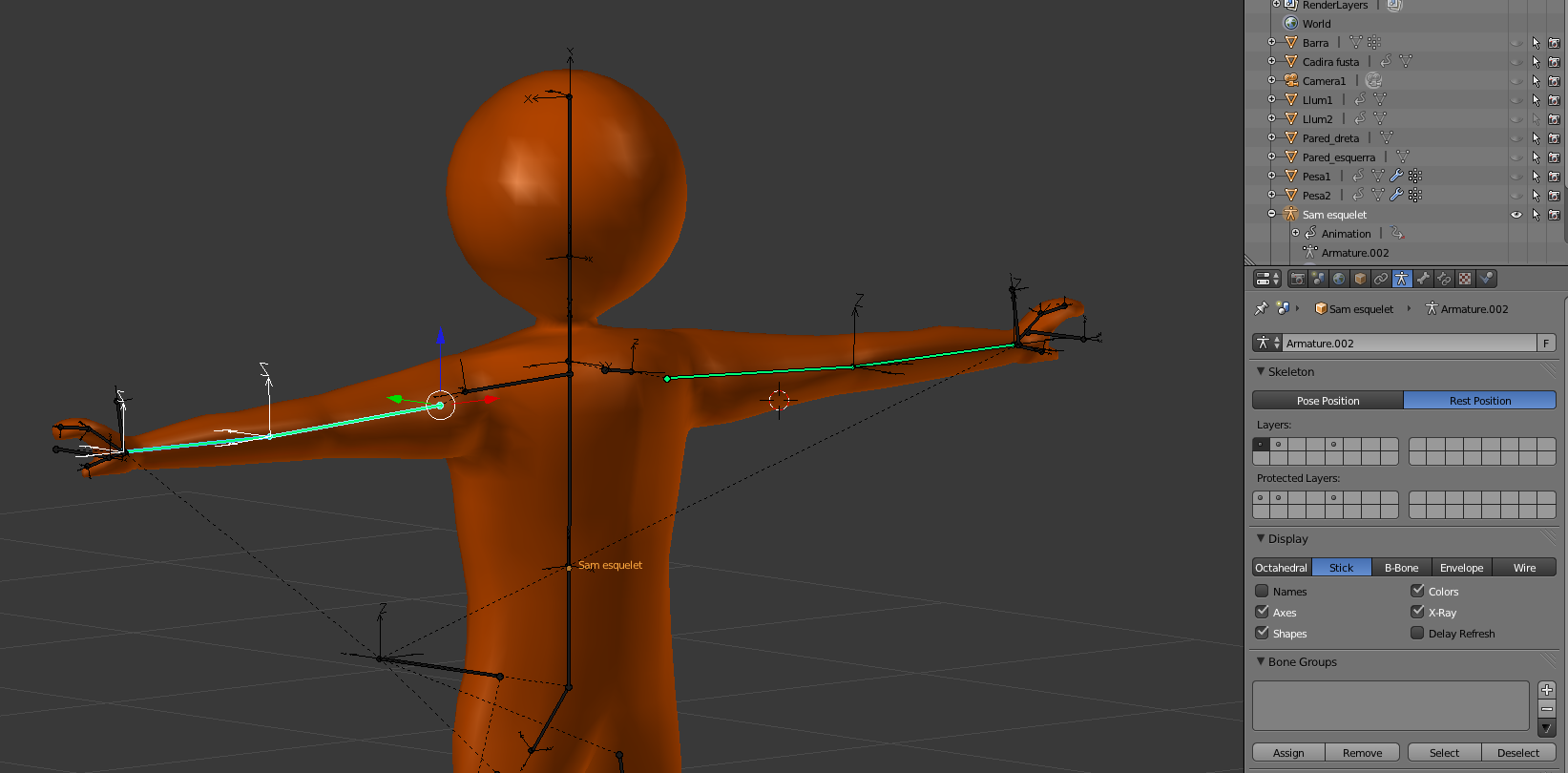Uncheck the X-Ray checkbox
The height and width of the screenshot is (773, 1568).
1417,612
